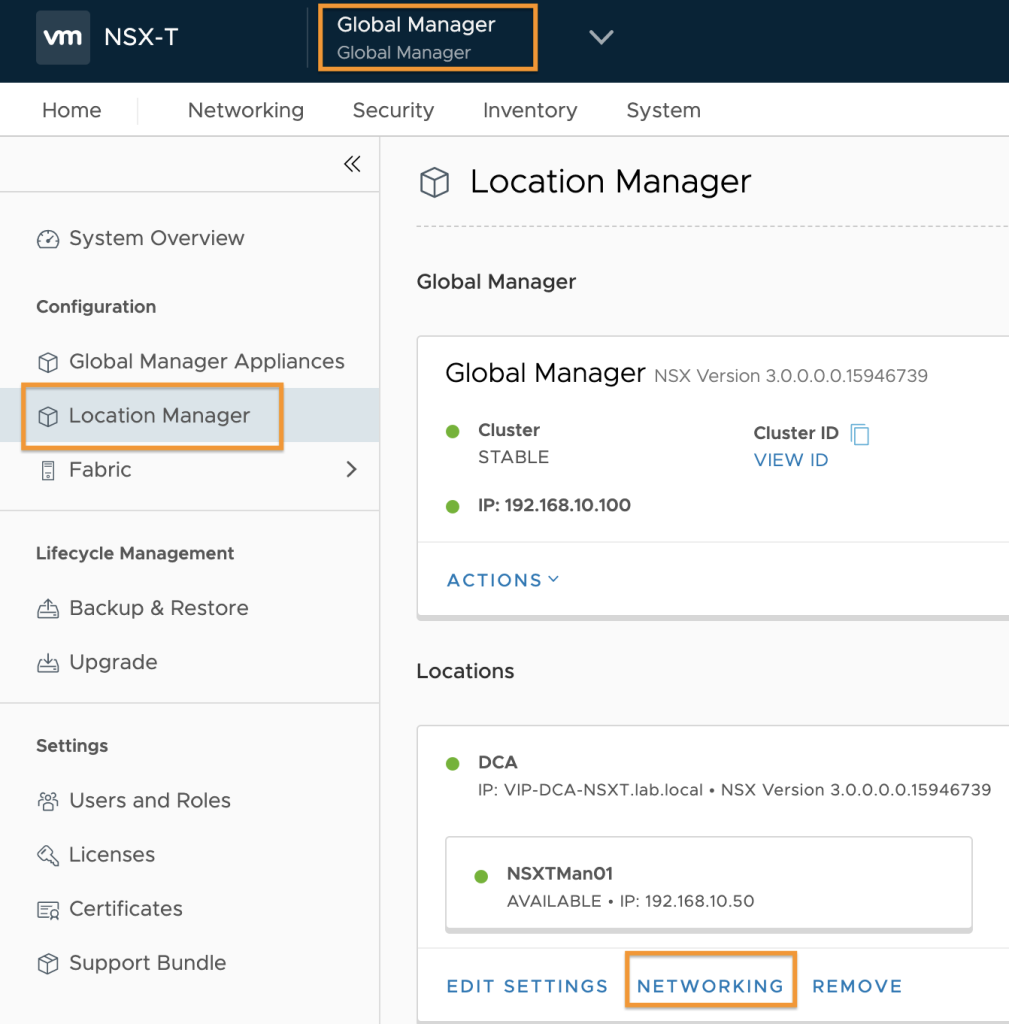
Task: Open the Inventory tab
Action: click(530, 110)
